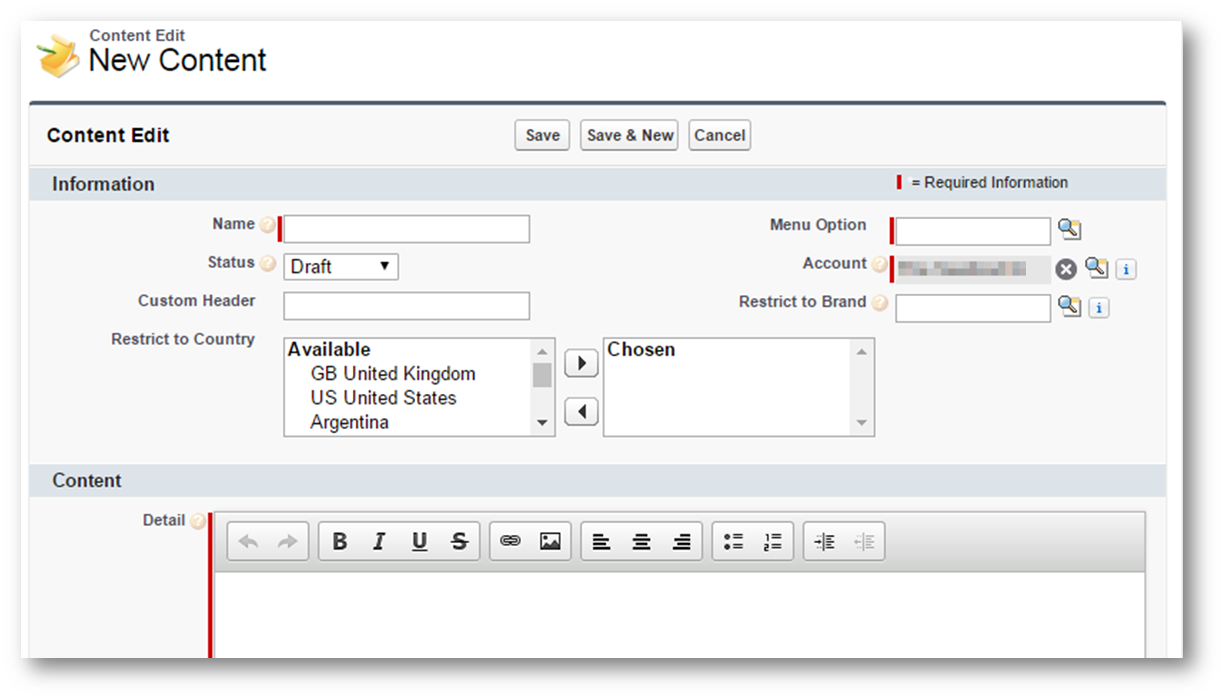This screenshot has width=1221, height=700.
Task: Click the Bold formatting icon
Action: pos(339,542)
